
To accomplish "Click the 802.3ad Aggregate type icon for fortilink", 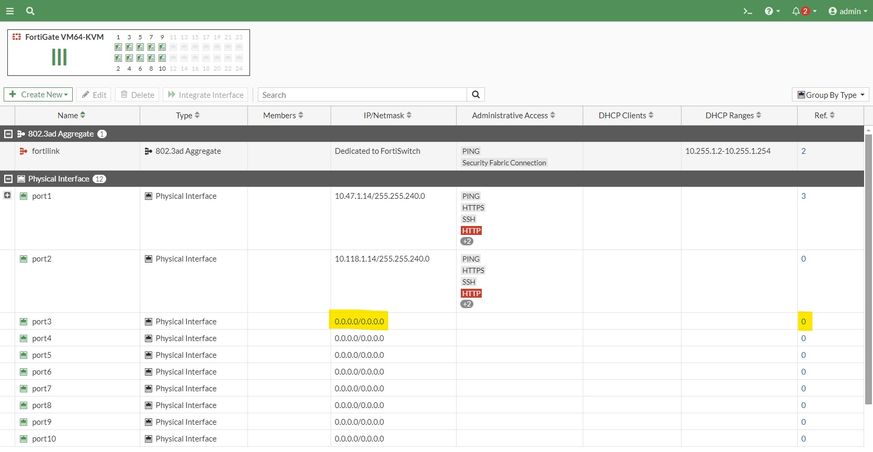I will (x=148, y=151).
